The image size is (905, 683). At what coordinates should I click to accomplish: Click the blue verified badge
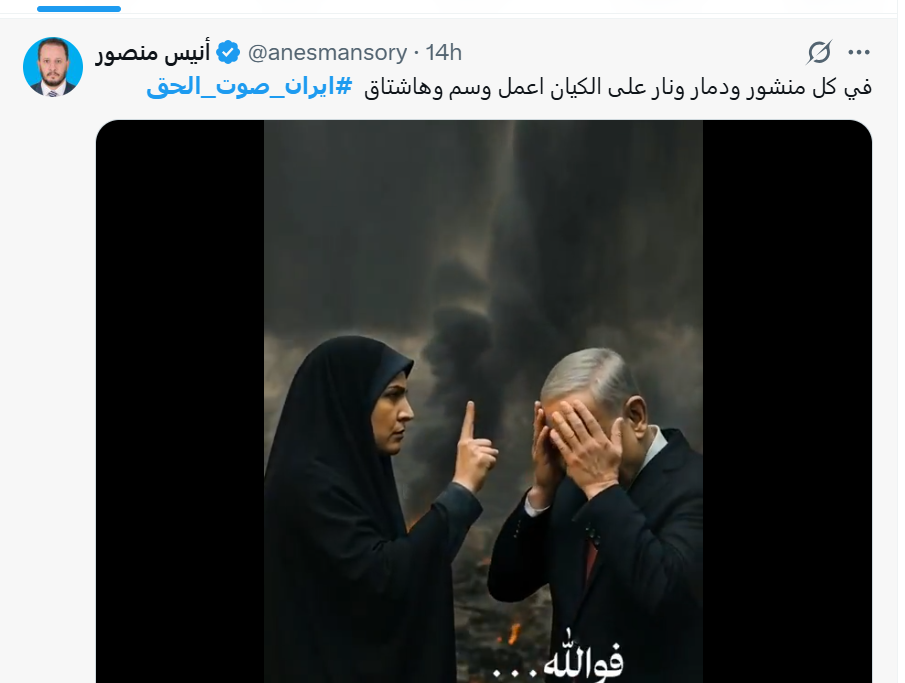click(x=228, y=53)
